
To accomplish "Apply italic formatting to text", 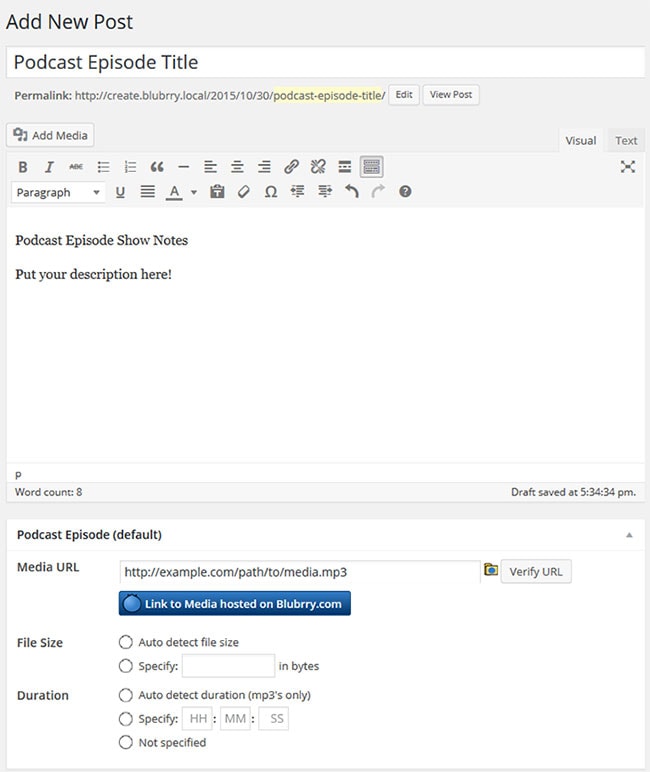I will (x=49, y=167).
